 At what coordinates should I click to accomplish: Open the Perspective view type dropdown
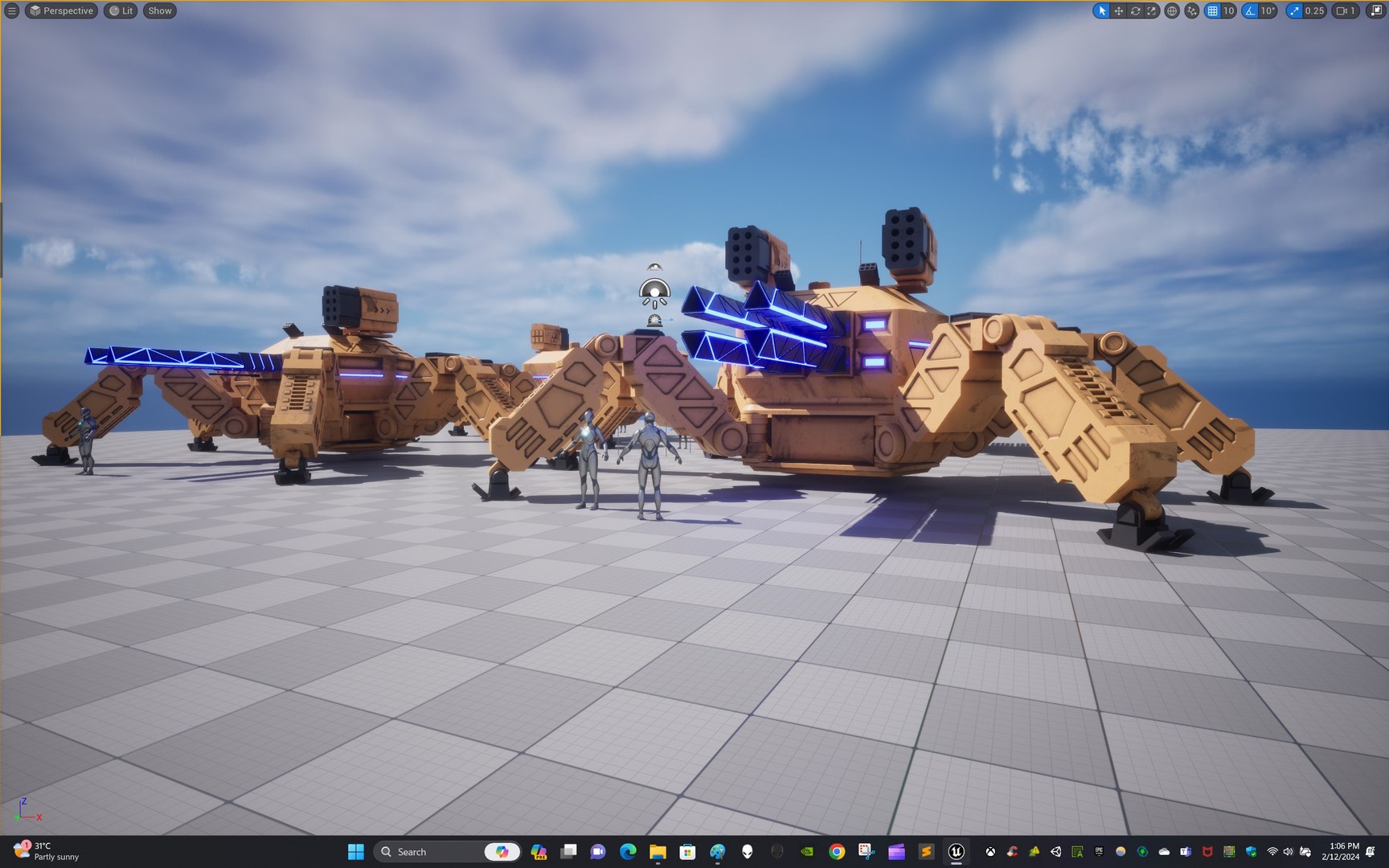point(61,10)
